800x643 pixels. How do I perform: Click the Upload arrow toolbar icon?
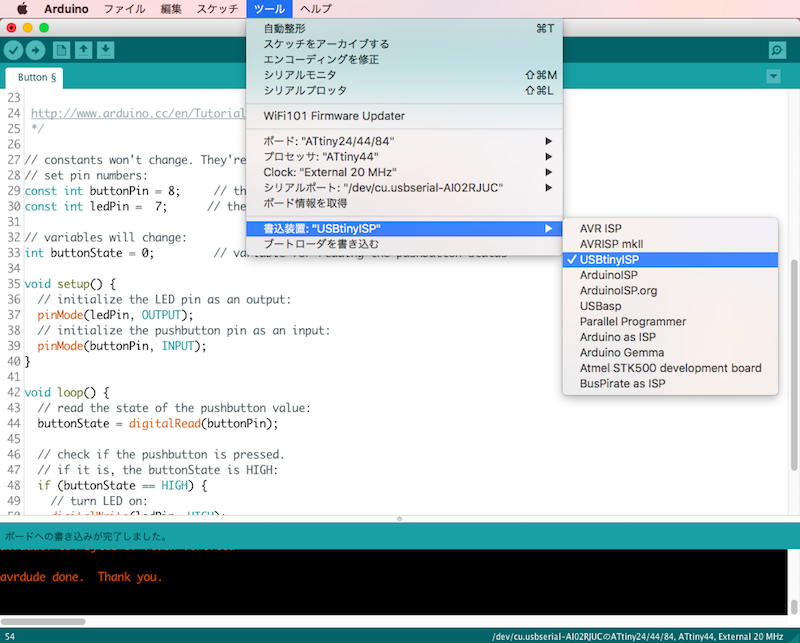point(35,50)
